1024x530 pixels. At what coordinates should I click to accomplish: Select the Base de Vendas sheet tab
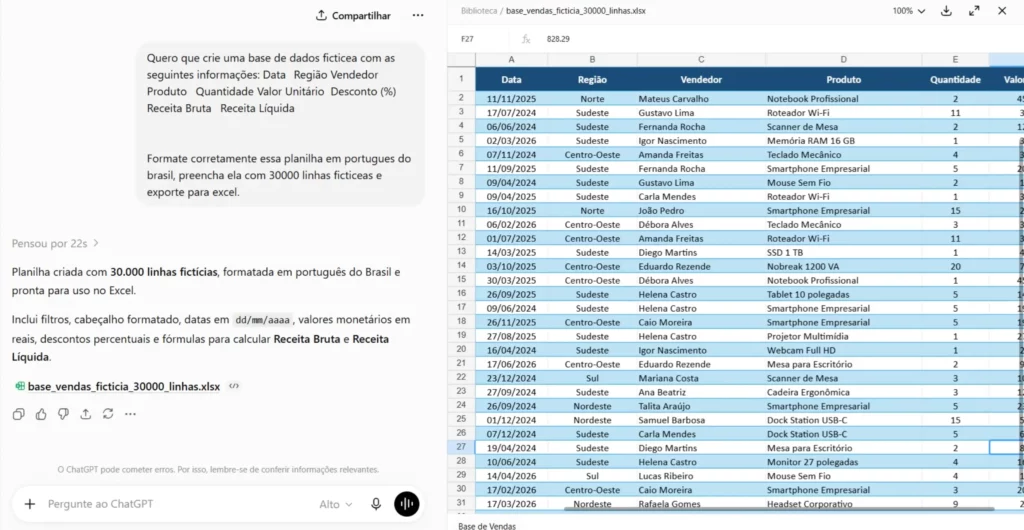click(487, 525)
